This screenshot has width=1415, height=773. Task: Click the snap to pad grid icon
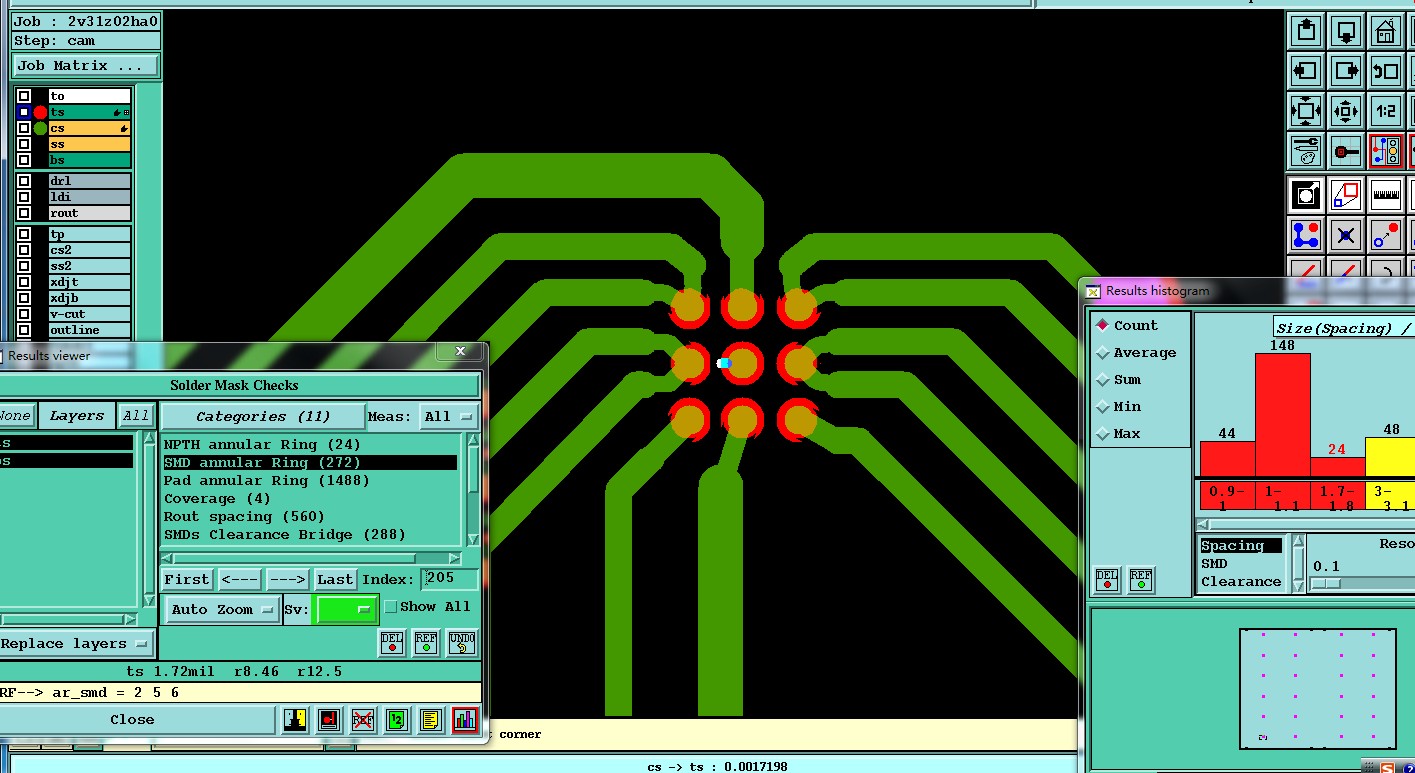[1346, 151]
